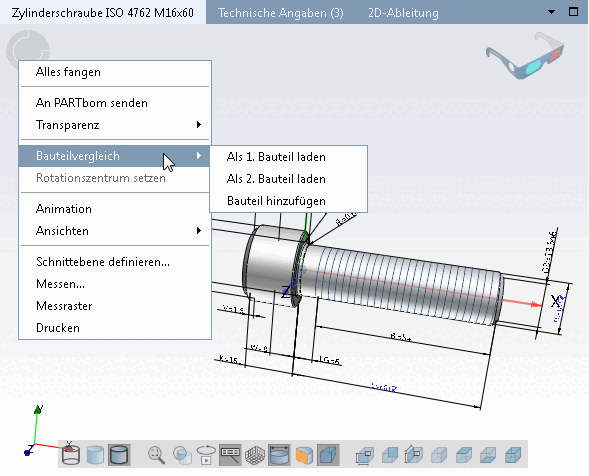Click the orange section cut icon
This screenshot has width=589, height=476.
click(304, 455)
